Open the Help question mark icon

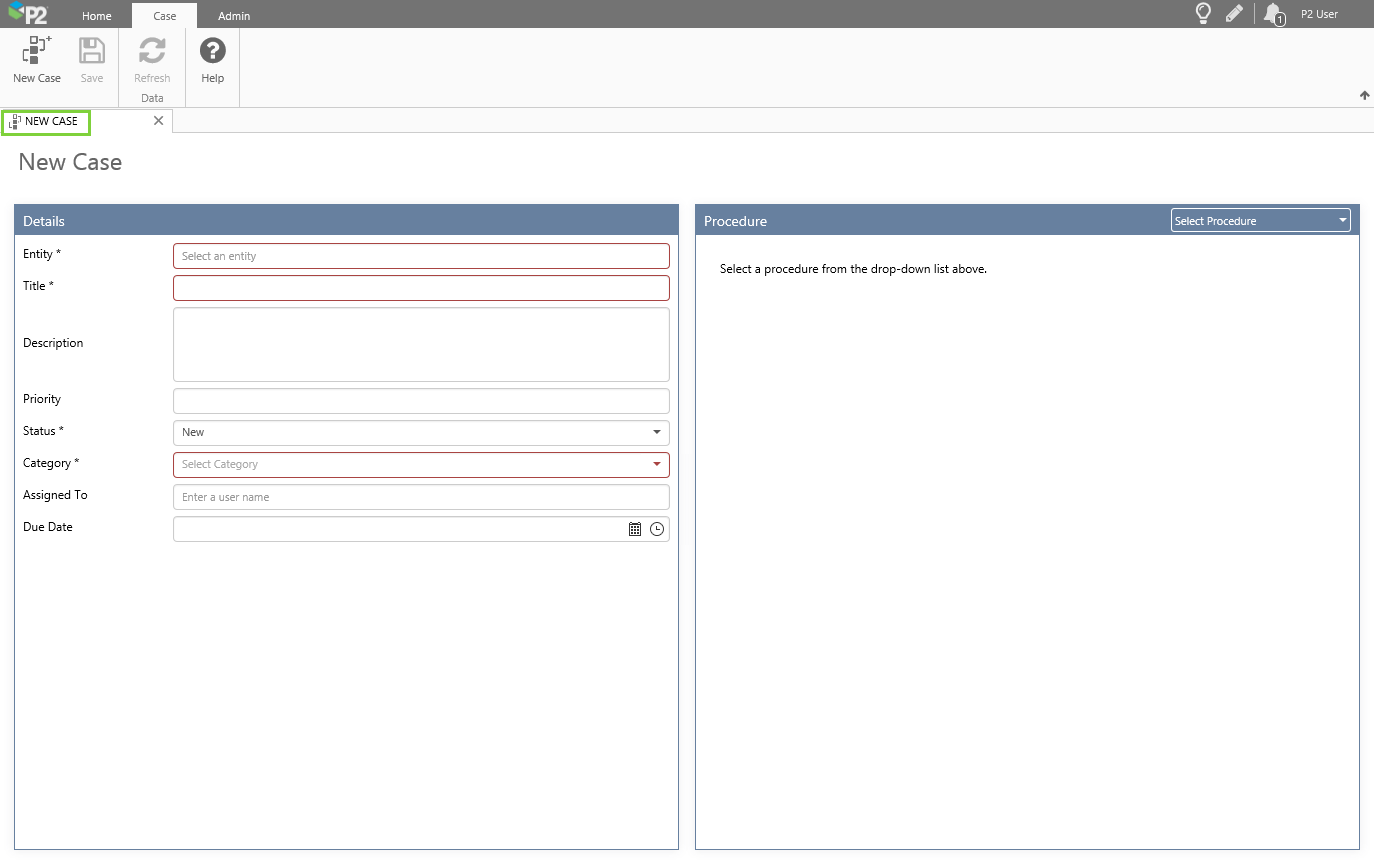(x=212, y=52)
